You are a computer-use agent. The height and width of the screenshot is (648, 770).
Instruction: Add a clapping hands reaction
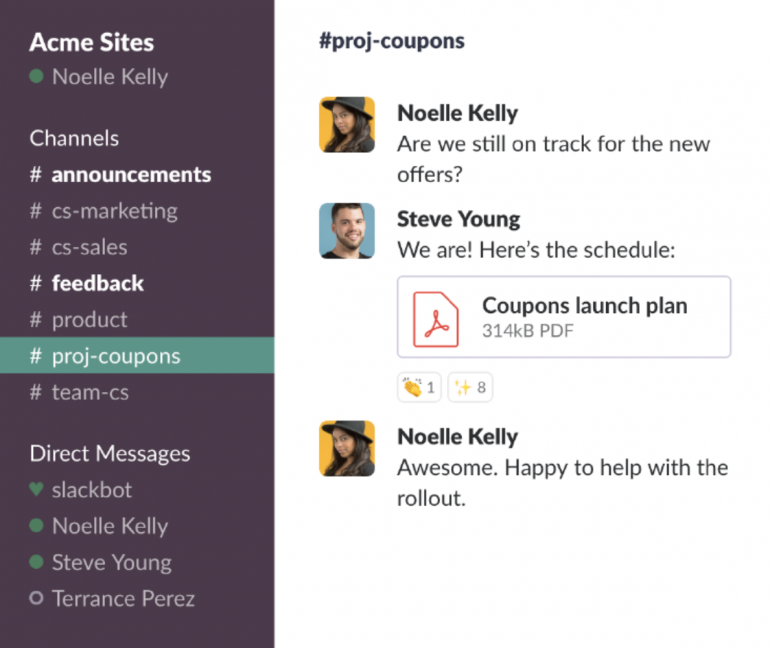click(419, 387)
